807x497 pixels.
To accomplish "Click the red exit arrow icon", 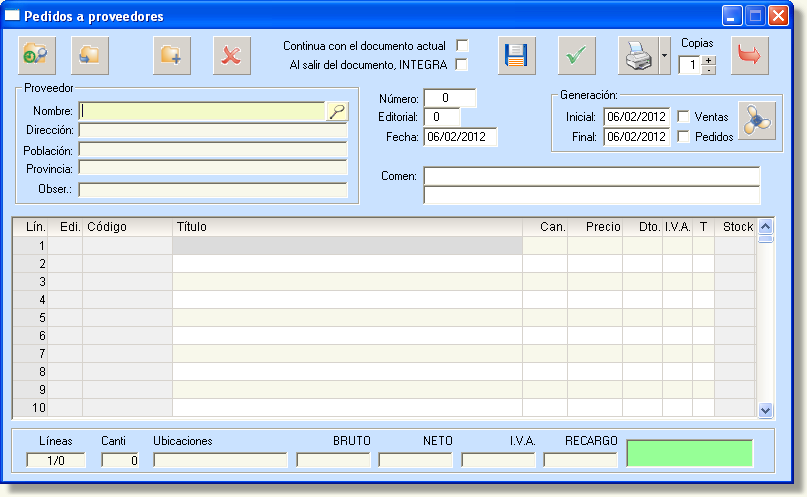I will pyautogui.click(x=750, y=56).
